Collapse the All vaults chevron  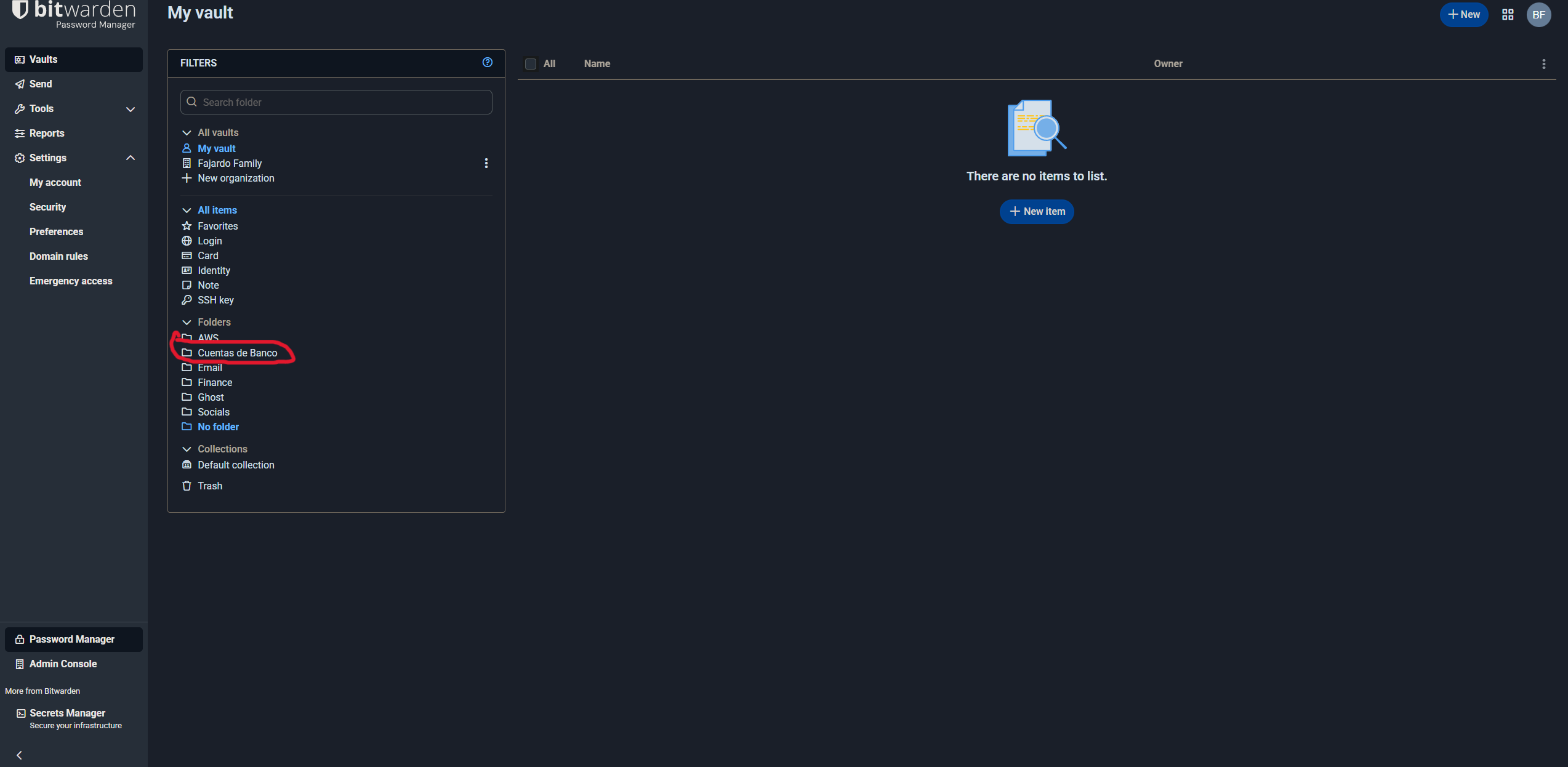coord(187,132)
